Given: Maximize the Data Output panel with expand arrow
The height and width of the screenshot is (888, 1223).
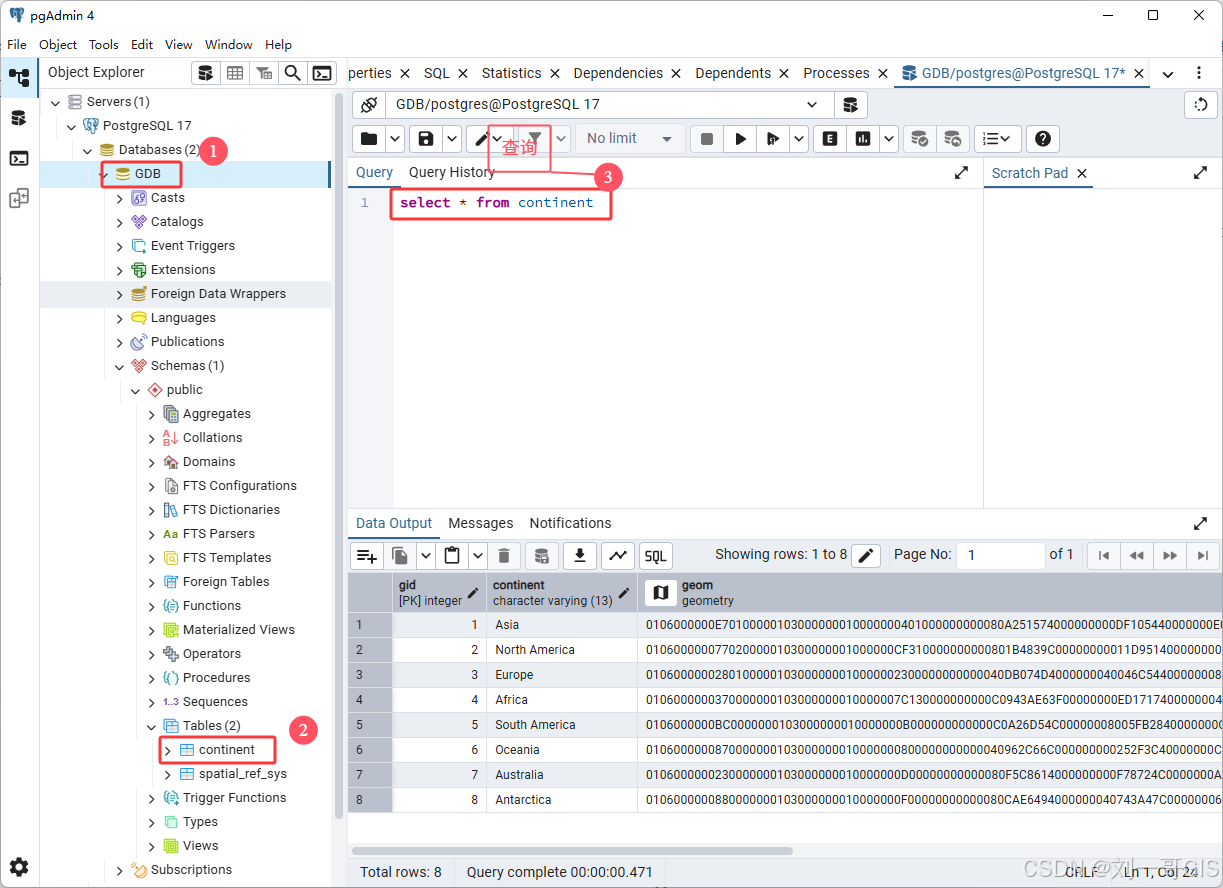Looking at the screenshot, I should 1201,523.
